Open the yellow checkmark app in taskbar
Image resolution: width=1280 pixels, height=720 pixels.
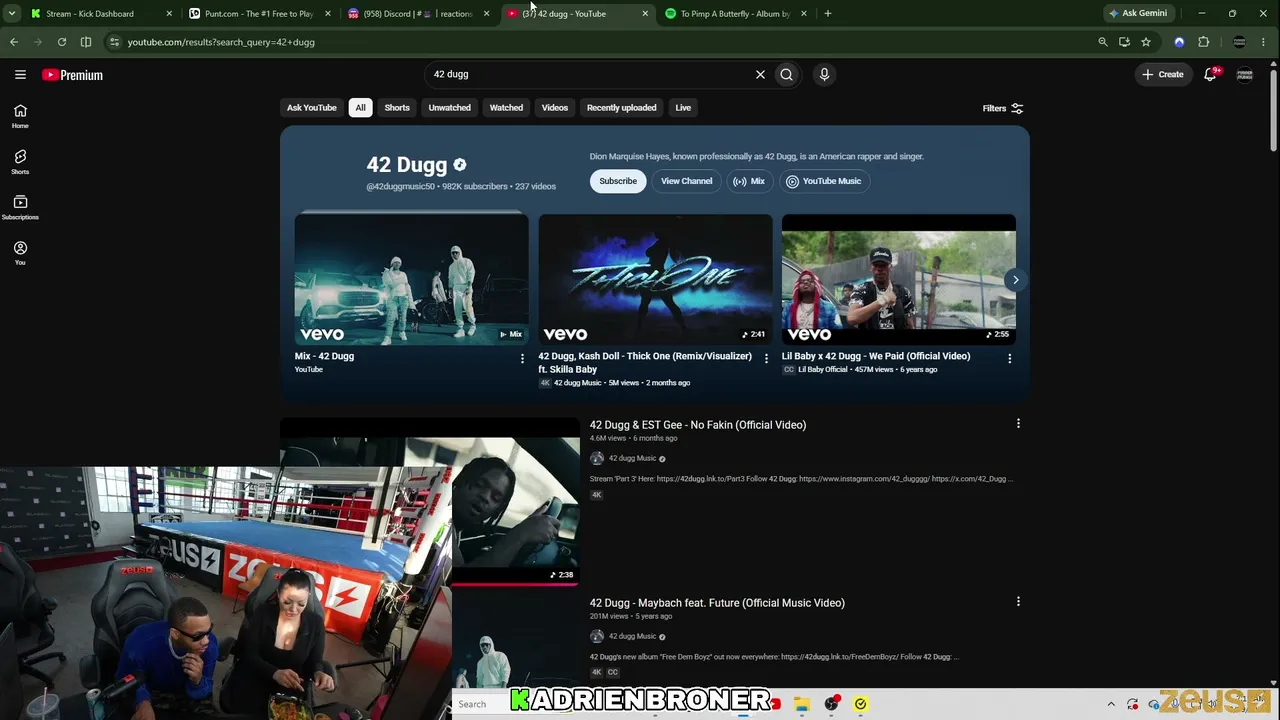pos(860,704)
